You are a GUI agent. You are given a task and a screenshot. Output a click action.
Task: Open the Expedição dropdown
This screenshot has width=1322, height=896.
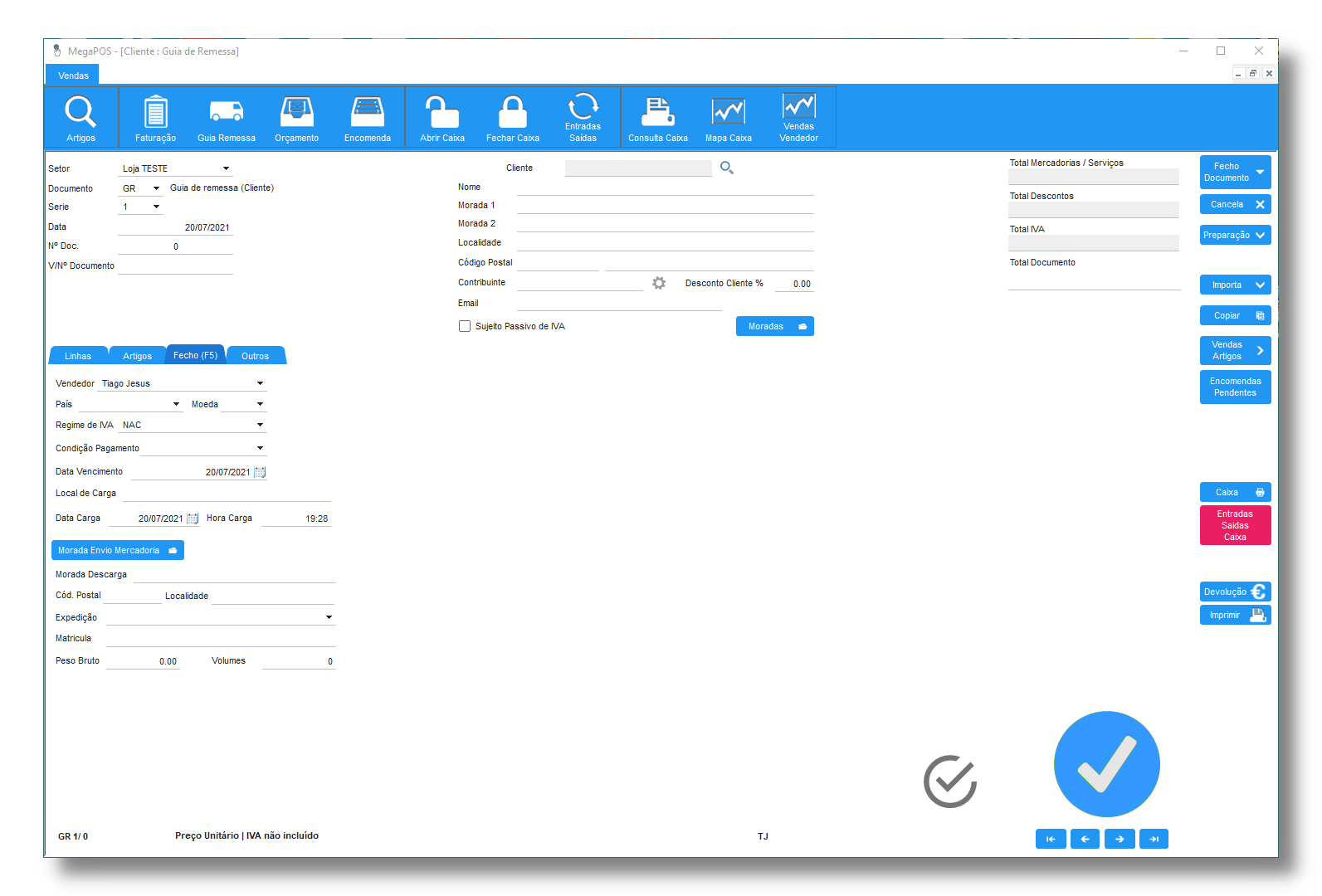[x=329, y=617]
